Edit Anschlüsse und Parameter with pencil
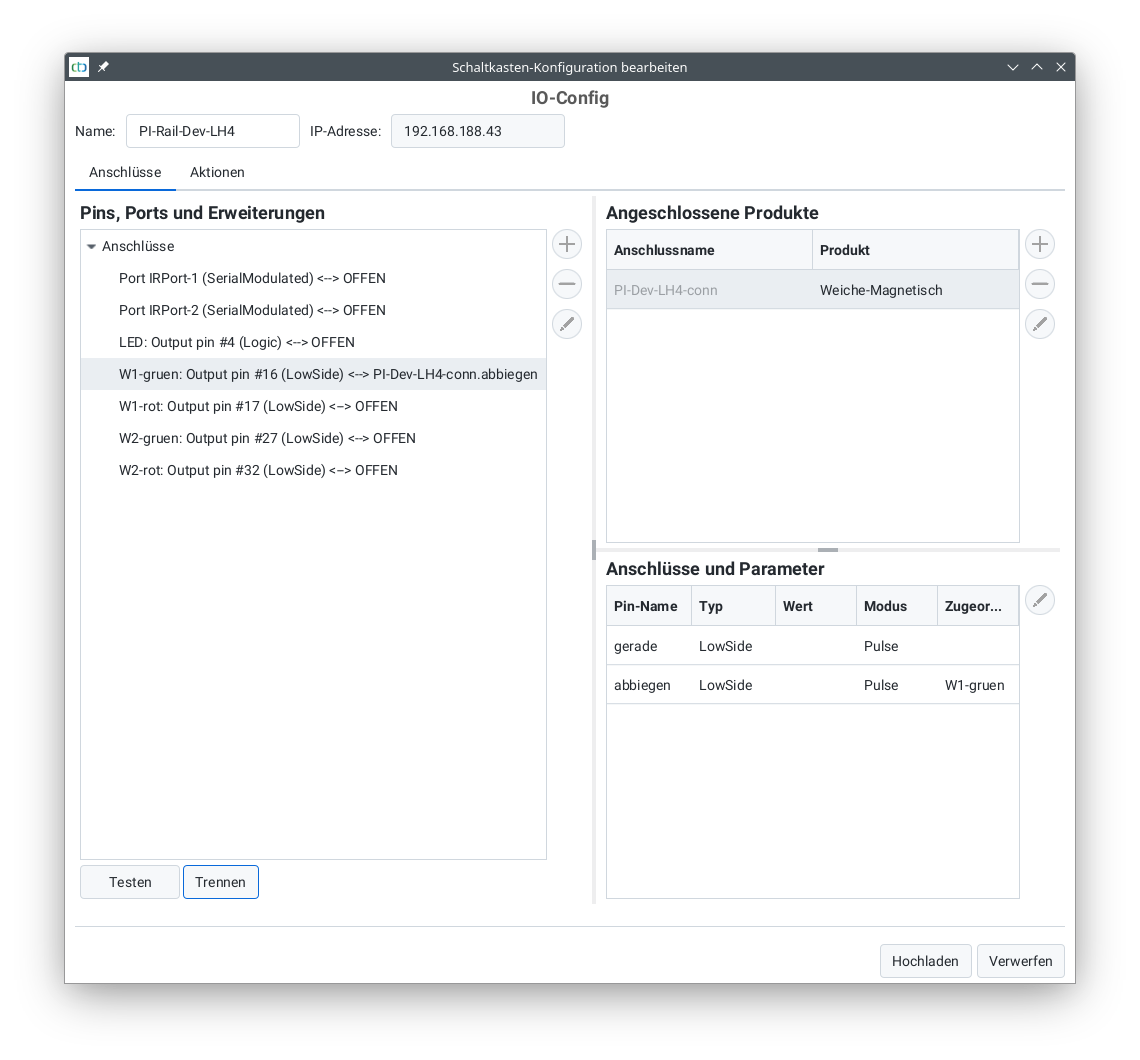Viewport: 1140px width, 1060px height. coord(1040,600)
